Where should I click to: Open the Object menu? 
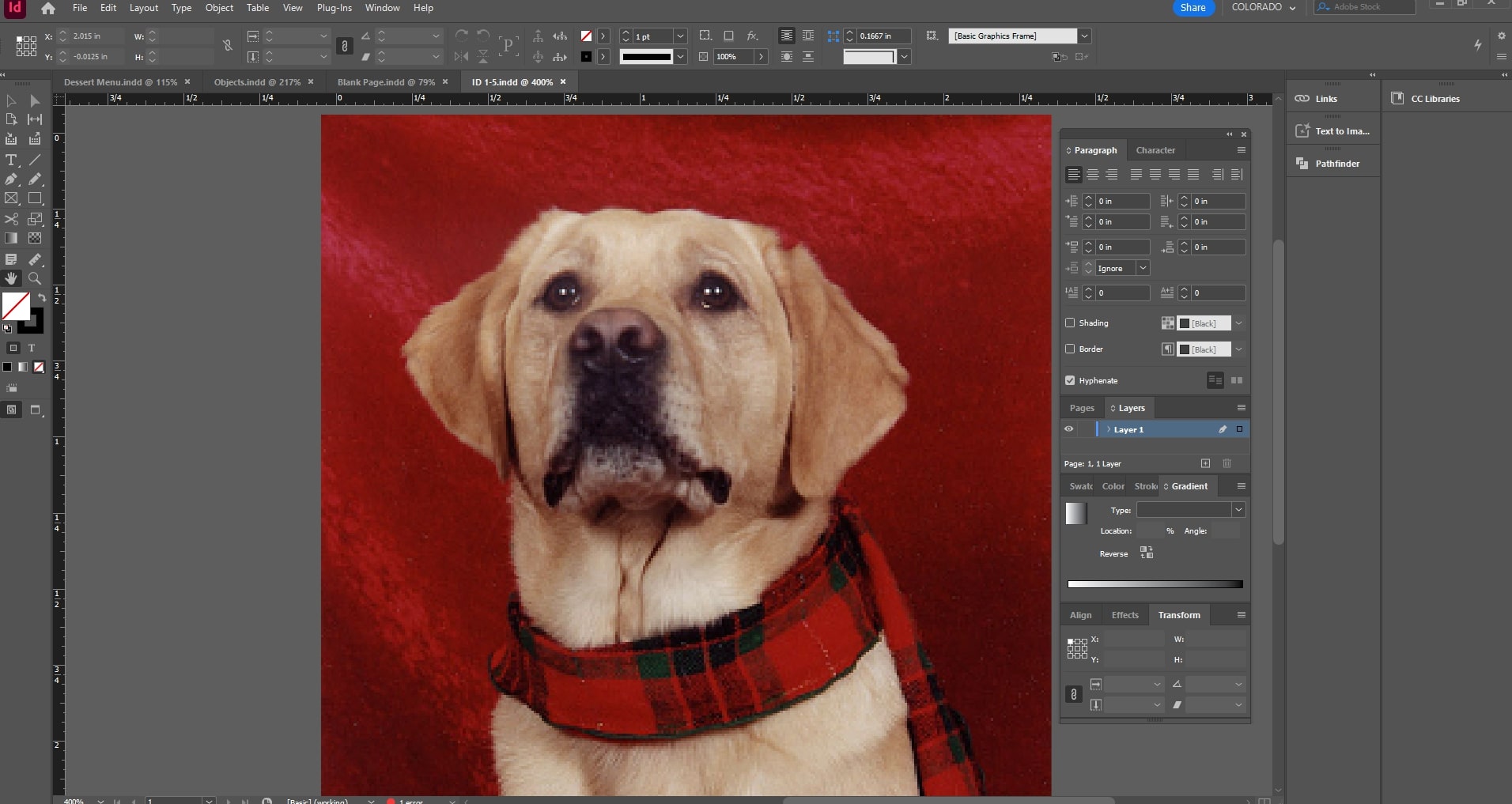pyautogui.click(x=219, y=8)
